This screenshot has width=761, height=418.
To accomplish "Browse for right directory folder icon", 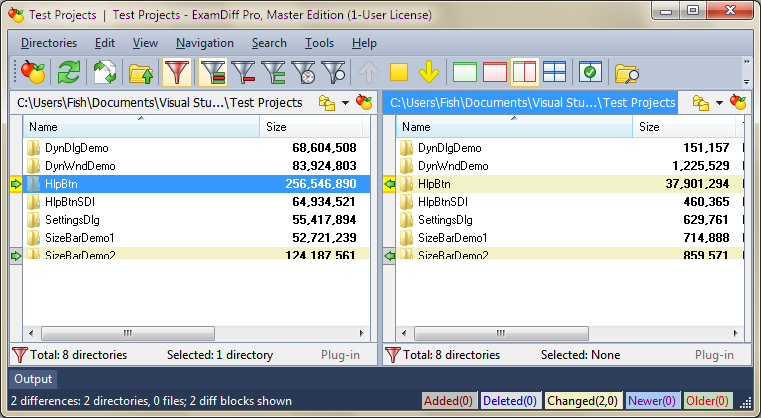I will pyautogui.click(x=700, y=102).
